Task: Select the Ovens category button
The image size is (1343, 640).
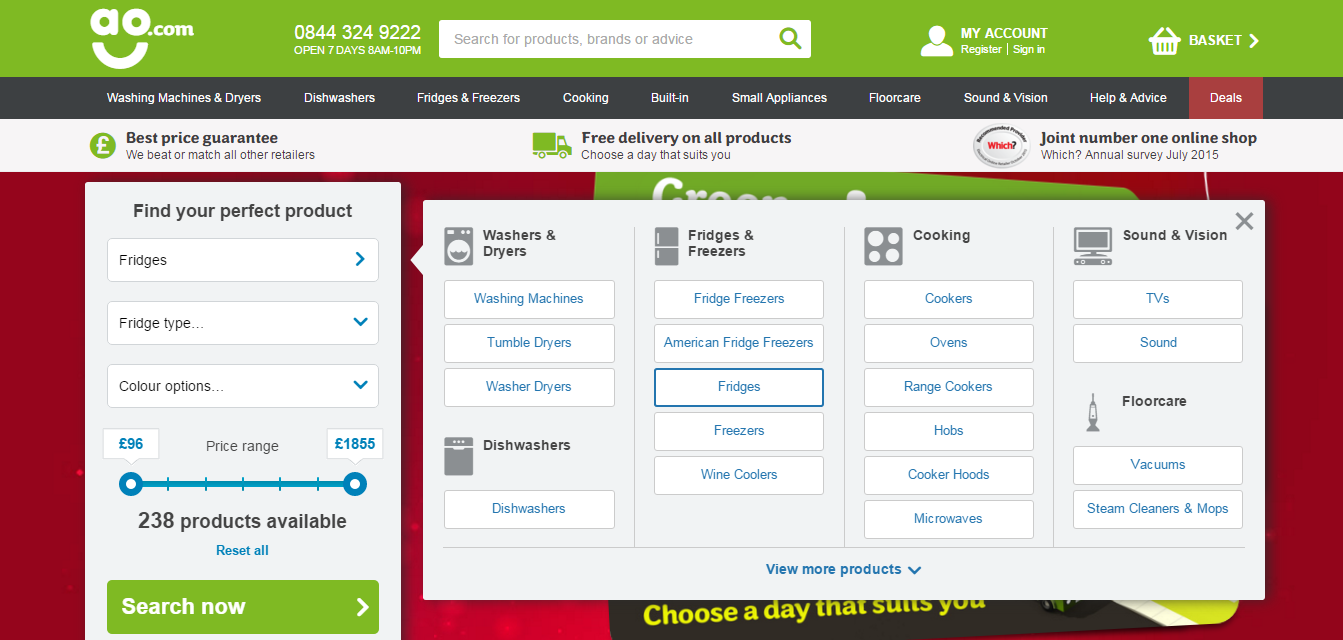Action: 949,343
